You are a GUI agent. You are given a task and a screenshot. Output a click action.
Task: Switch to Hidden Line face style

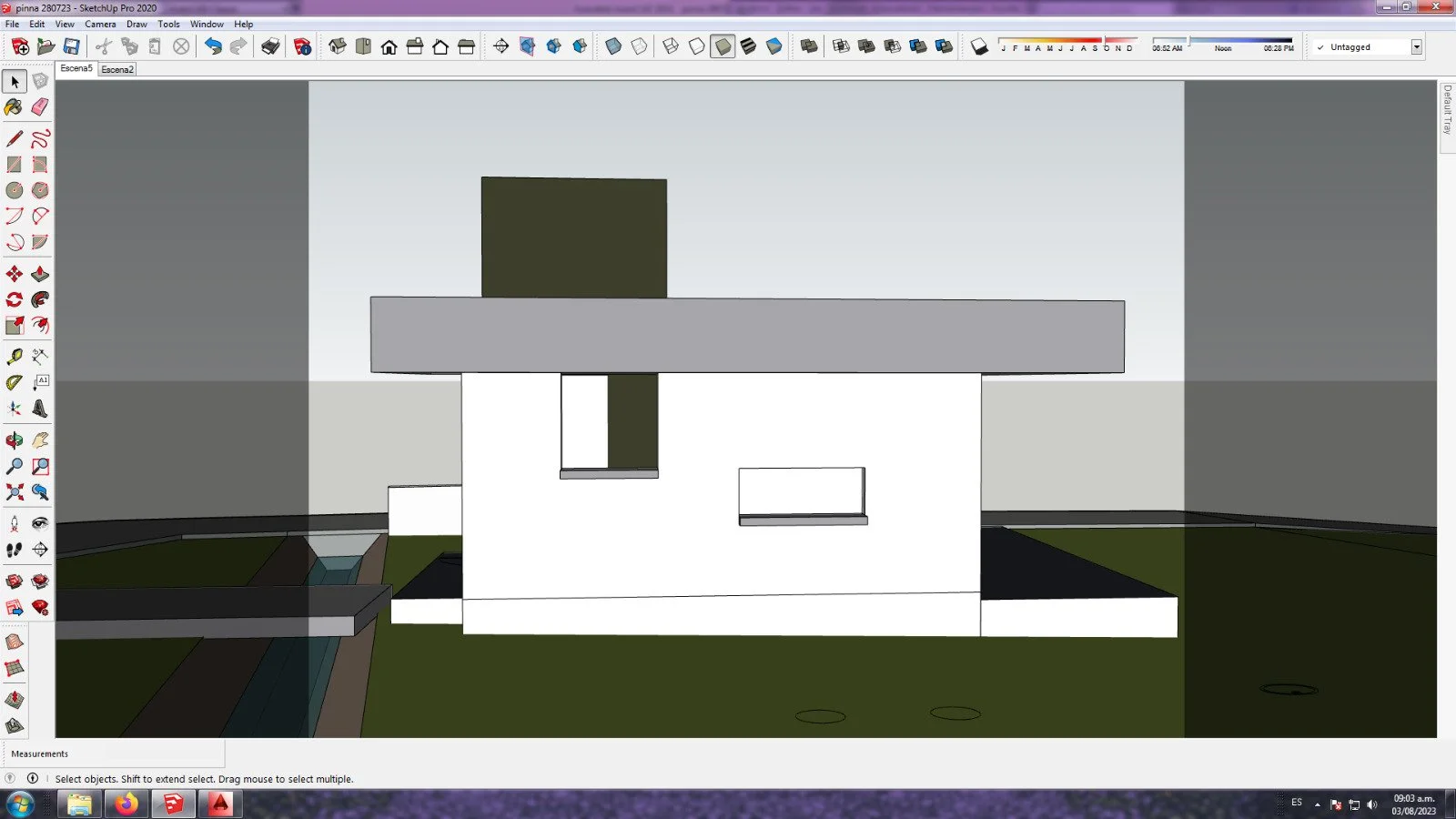pyautogui.click(x=697, y=46)
